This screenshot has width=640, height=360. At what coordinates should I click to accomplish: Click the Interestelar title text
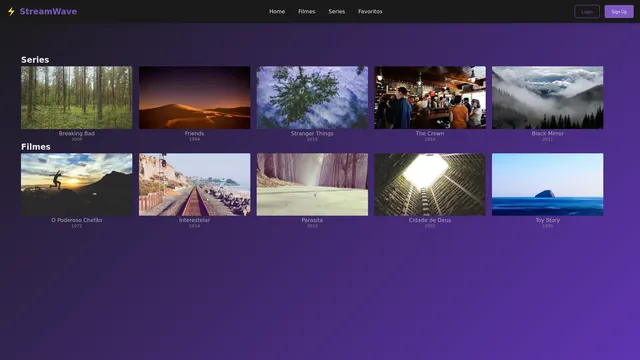tap(194, 220)
